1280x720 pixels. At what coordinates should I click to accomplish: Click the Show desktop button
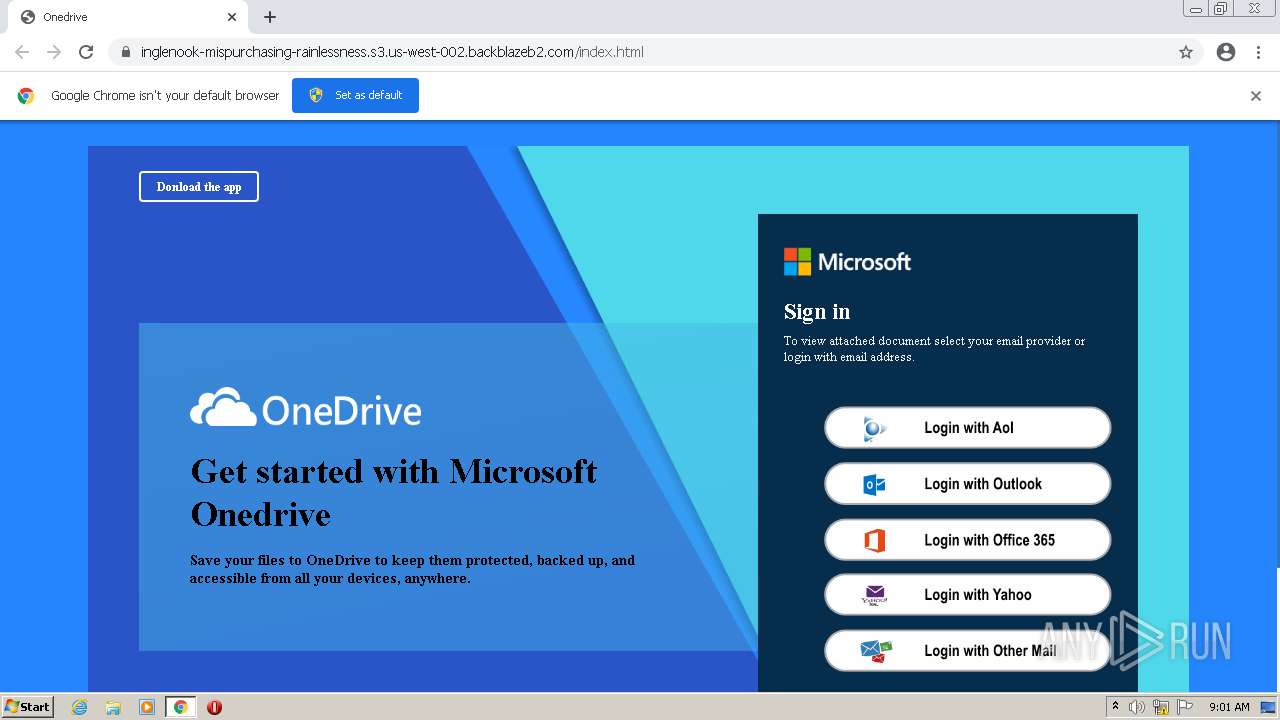point(1269,707)
